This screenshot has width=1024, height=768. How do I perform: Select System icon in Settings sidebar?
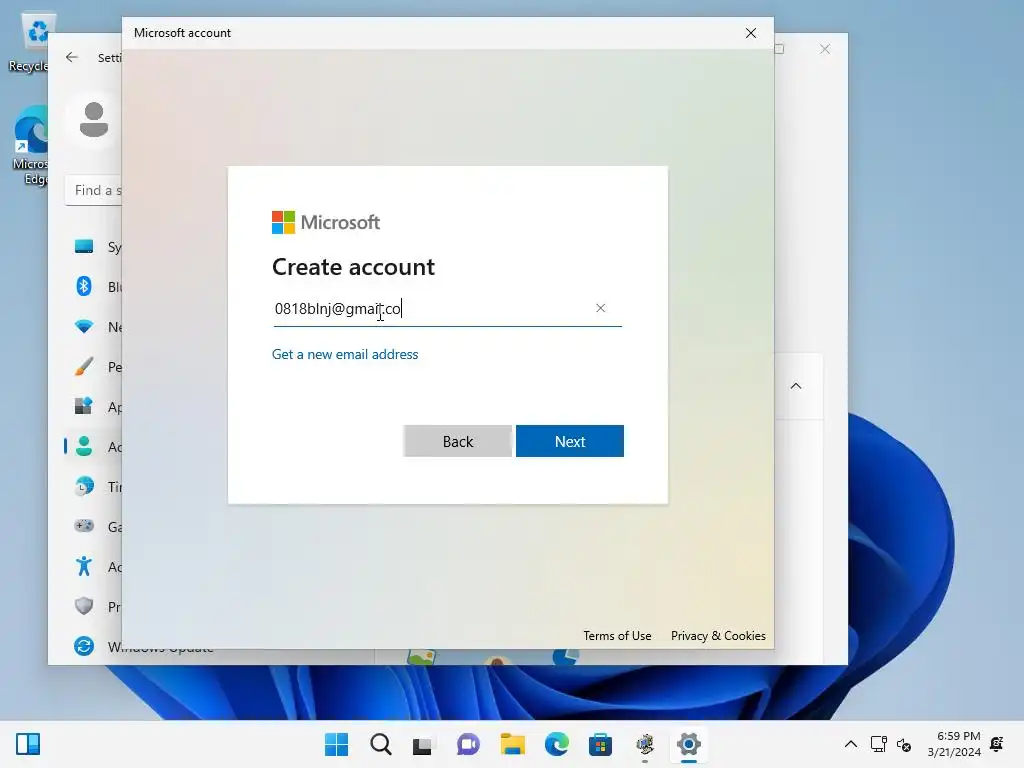(84, 247)
